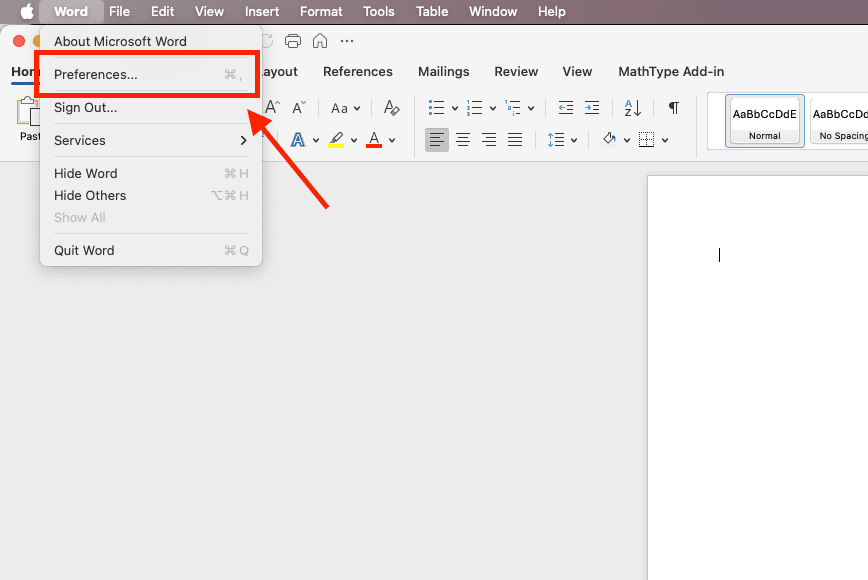Open the Highlight Color dropdown arrow
The width and height of the screenshot is (868, 580).
point(354,141)
